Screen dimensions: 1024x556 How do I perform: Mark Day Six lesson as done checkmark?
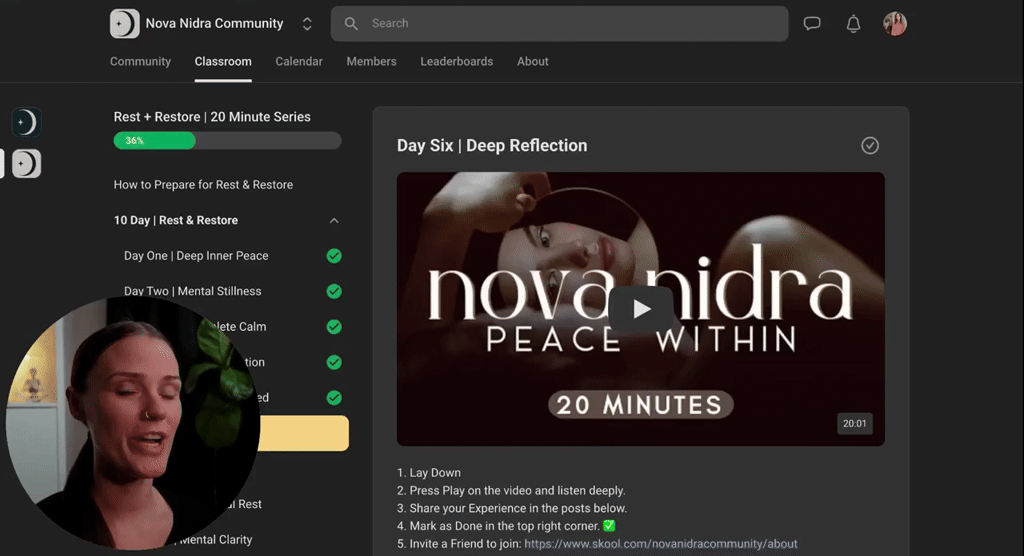pos(869,146)
